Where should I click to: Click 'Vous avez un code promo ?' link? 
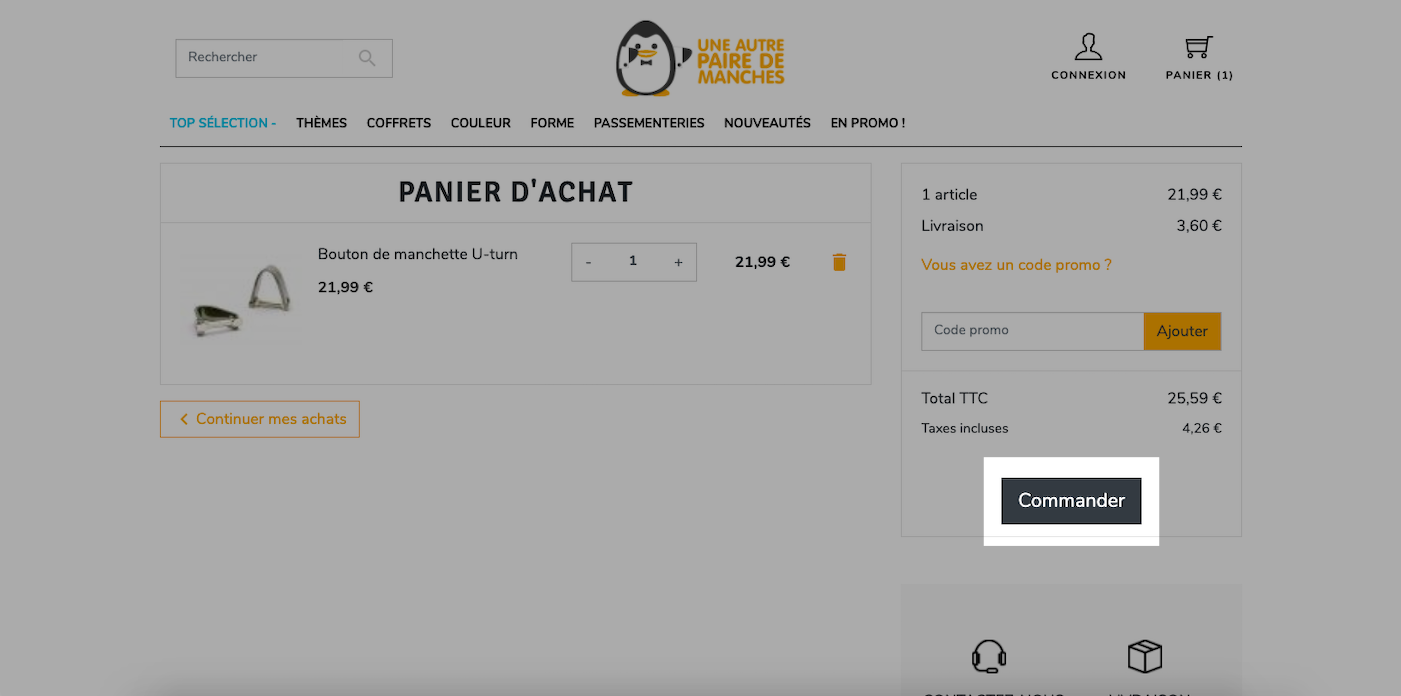coord(1016,265)
